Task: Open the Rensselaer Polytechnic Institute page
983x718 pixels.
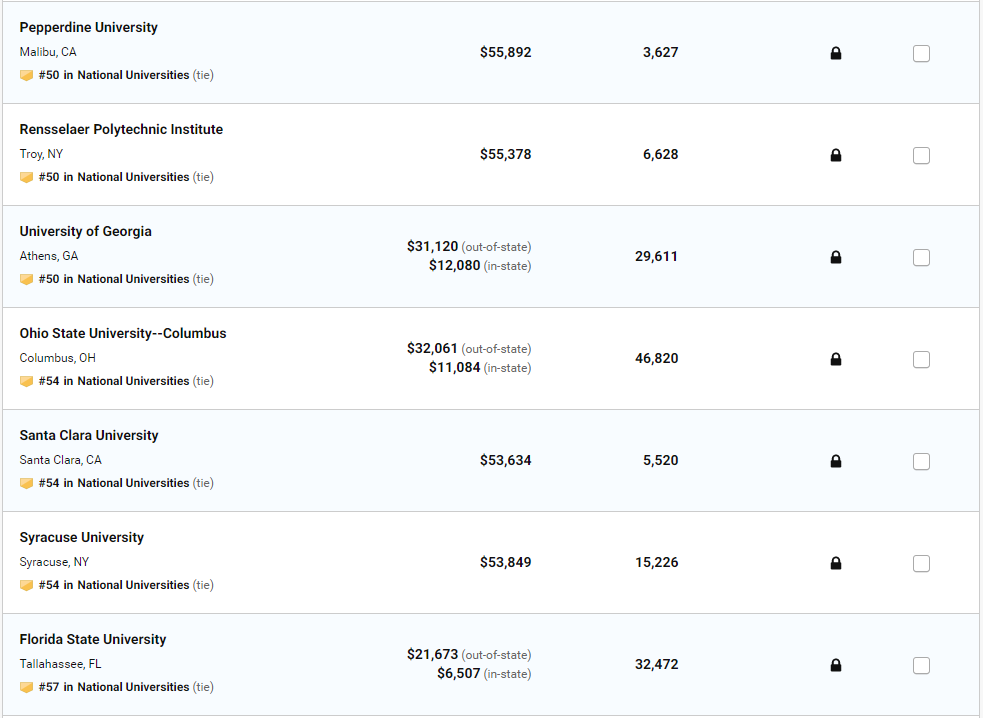Action: click(x=121, y=129)
